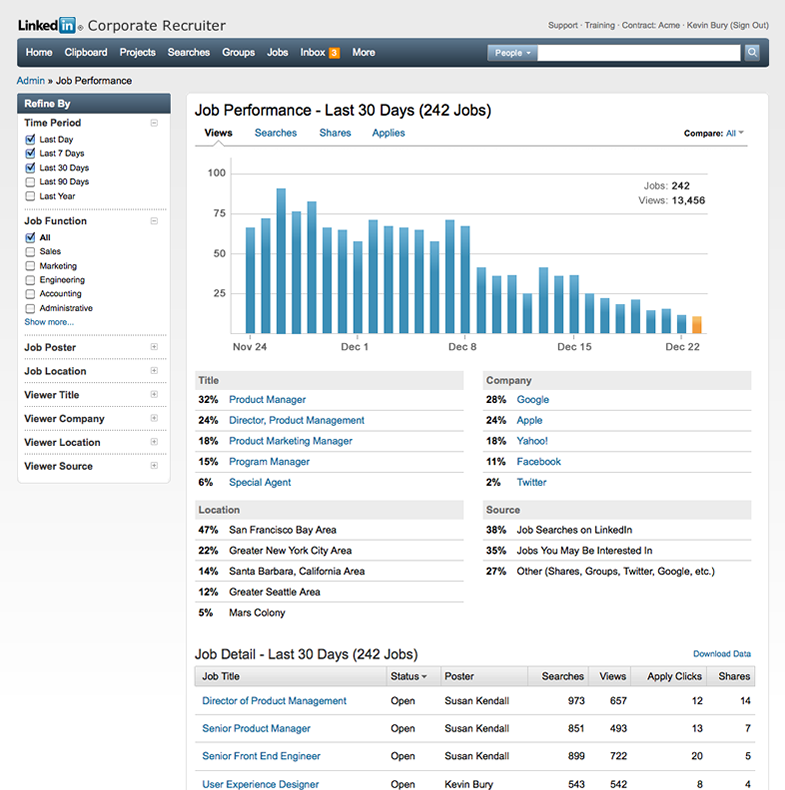The width and height of the screenshot is (785, 790).
Task: Expand the Viewer Source filter
Action: (154, 465)
